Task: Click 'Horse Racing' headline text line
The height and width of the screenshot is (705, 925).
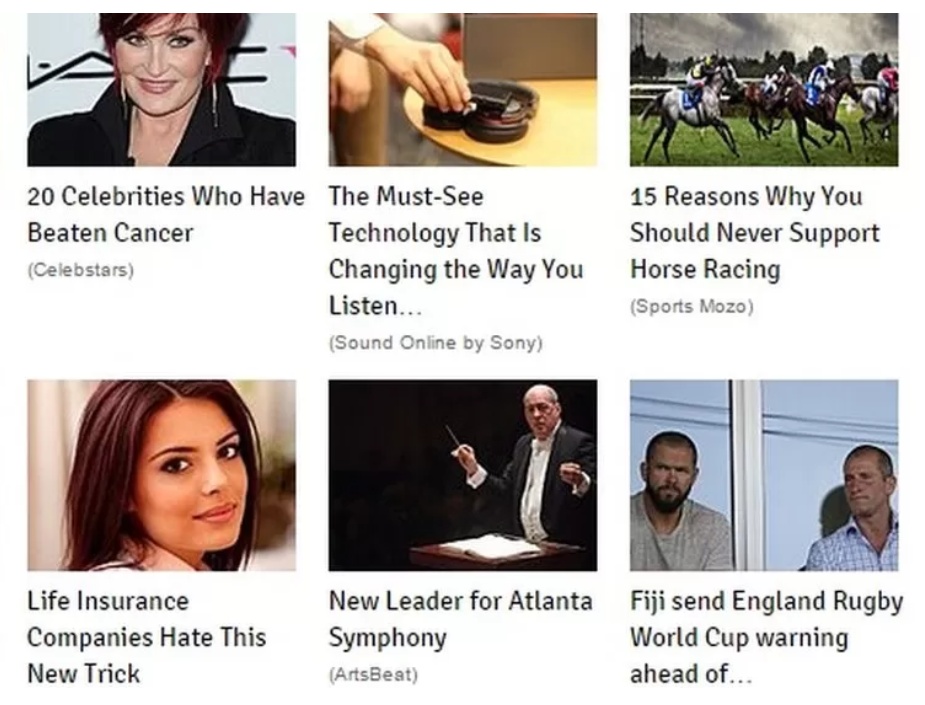Action: point(705,270)
